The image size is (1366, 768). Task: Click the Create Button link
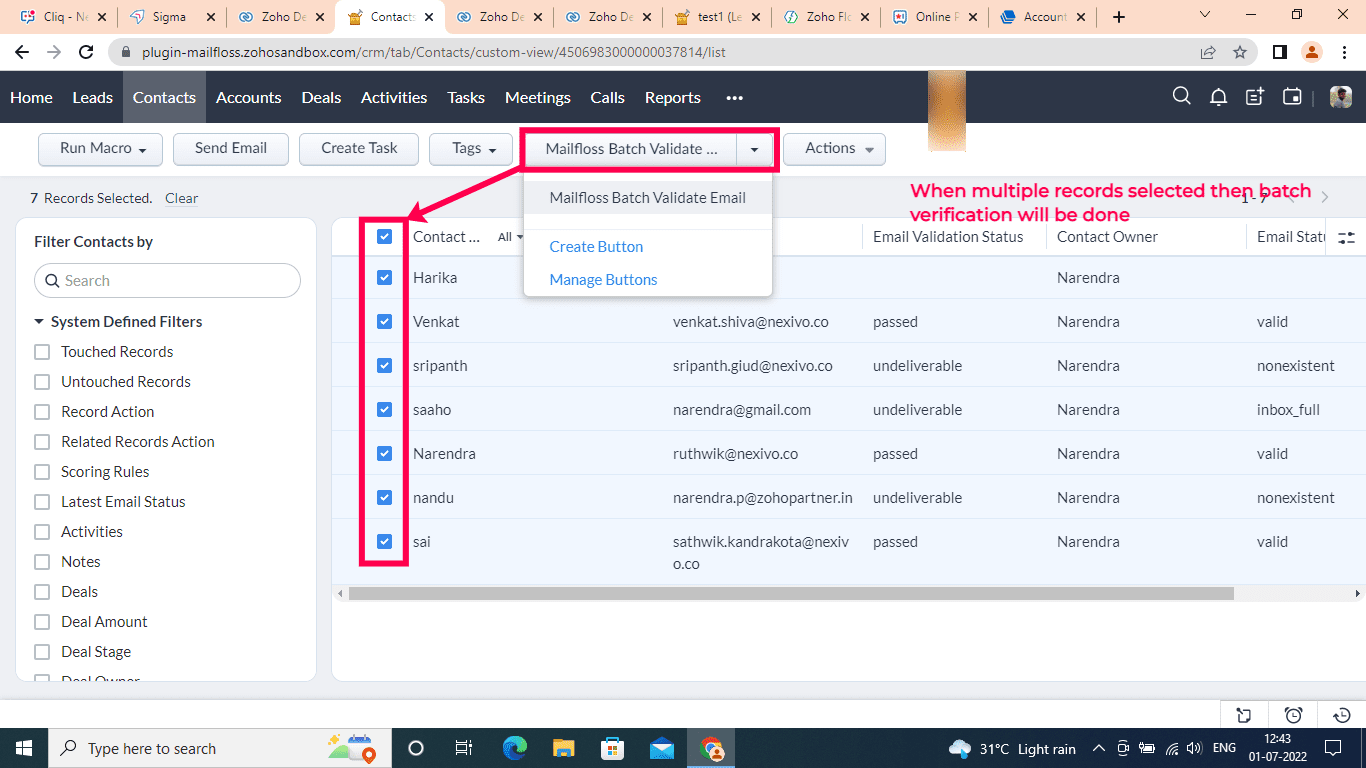tap(596, 247)
